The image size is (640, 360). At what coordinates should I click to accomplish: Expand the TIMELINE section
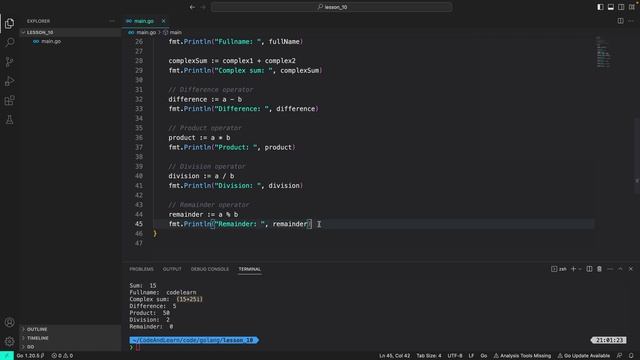[x=71, y=338]
